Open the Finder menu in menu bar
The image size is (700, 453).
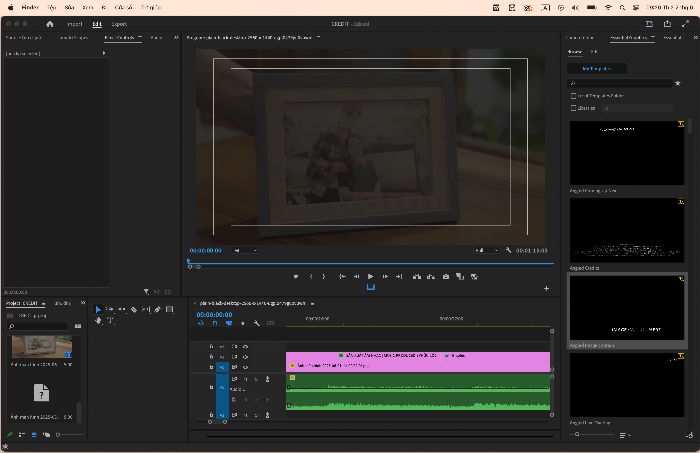pyautogui.click(x=30, y=8)
